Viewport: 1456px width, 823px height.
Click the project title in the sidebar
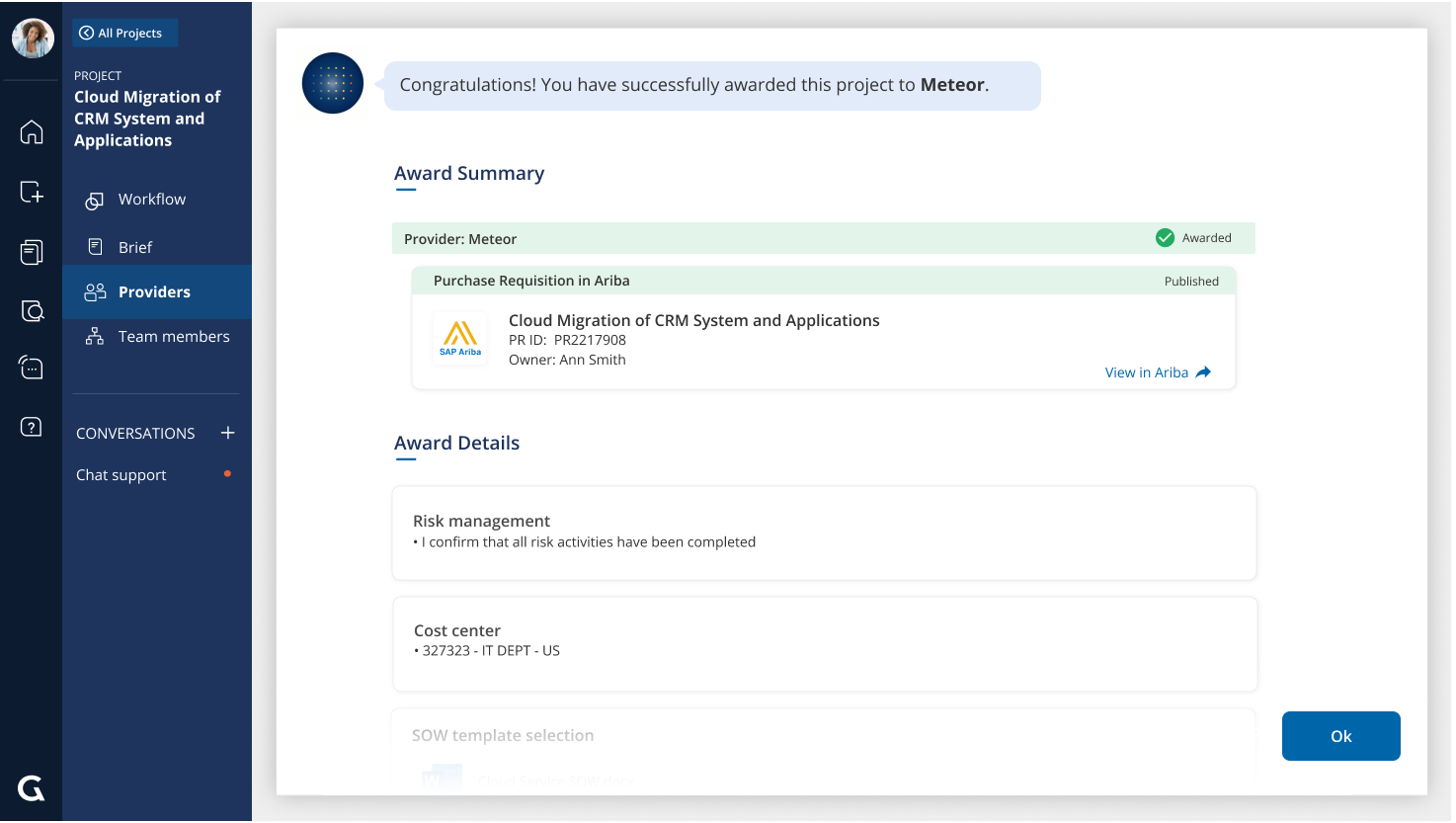click(147, 119)
